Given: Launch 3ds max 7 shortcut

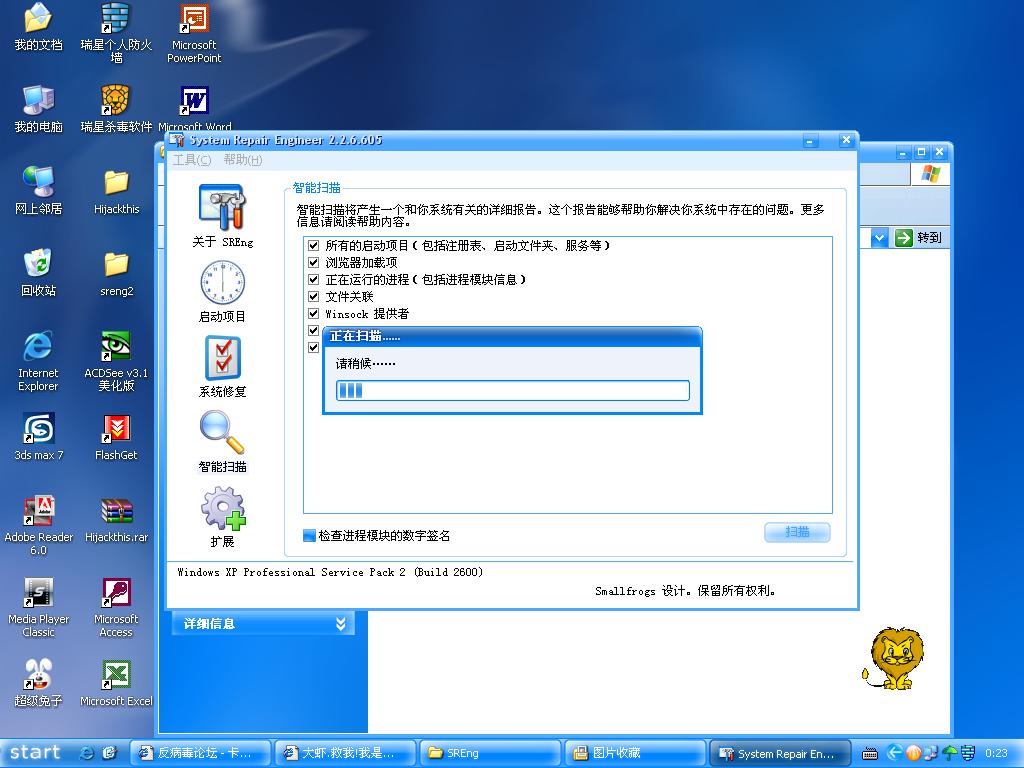Looking at the screenshot, I should tap(39, 436).
